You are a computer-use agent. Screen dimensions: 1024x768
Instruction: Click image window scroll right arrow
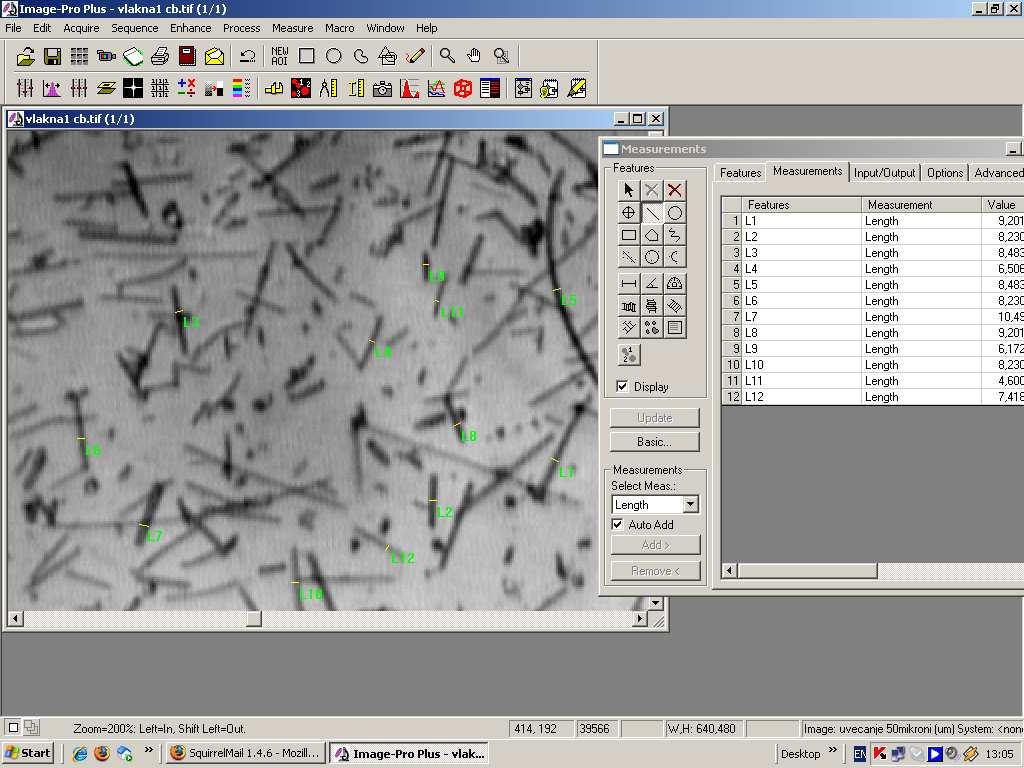click(x=641, y=618)
